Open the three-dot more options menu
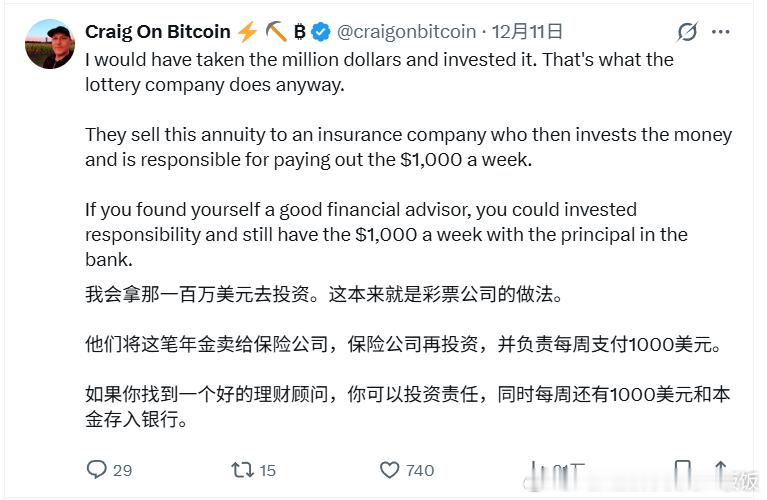 (x=721, y=32)
